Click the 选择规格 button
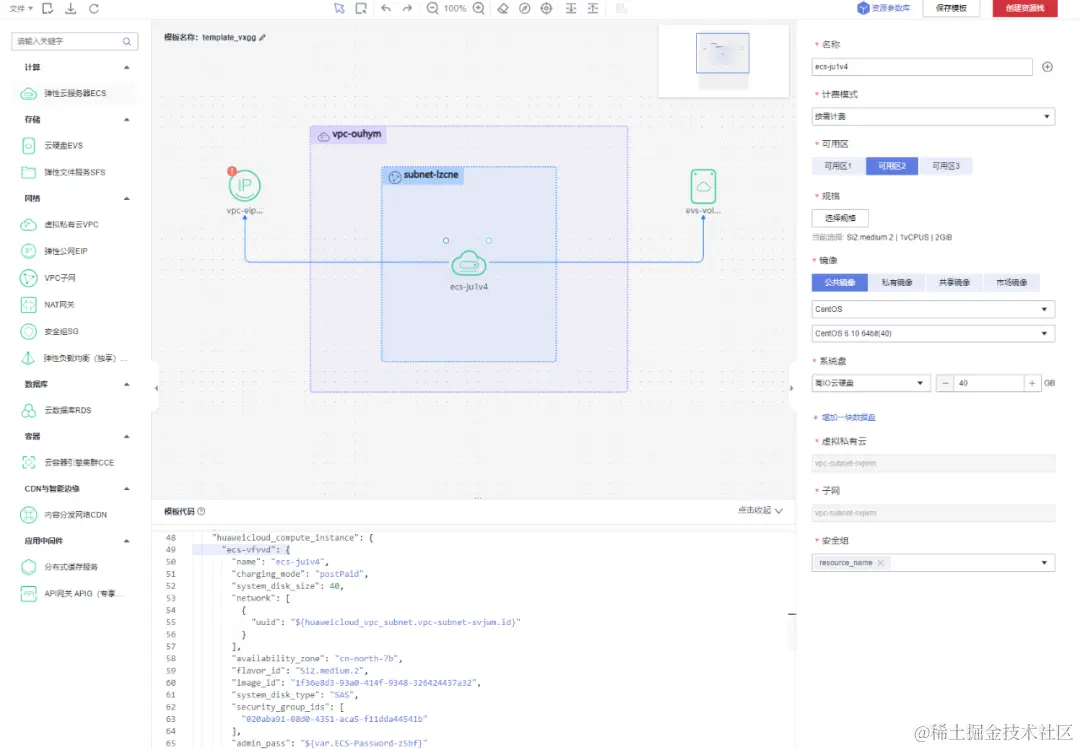Image resolution: width=1080 pixels, height=749 pixels. point(840,218)
